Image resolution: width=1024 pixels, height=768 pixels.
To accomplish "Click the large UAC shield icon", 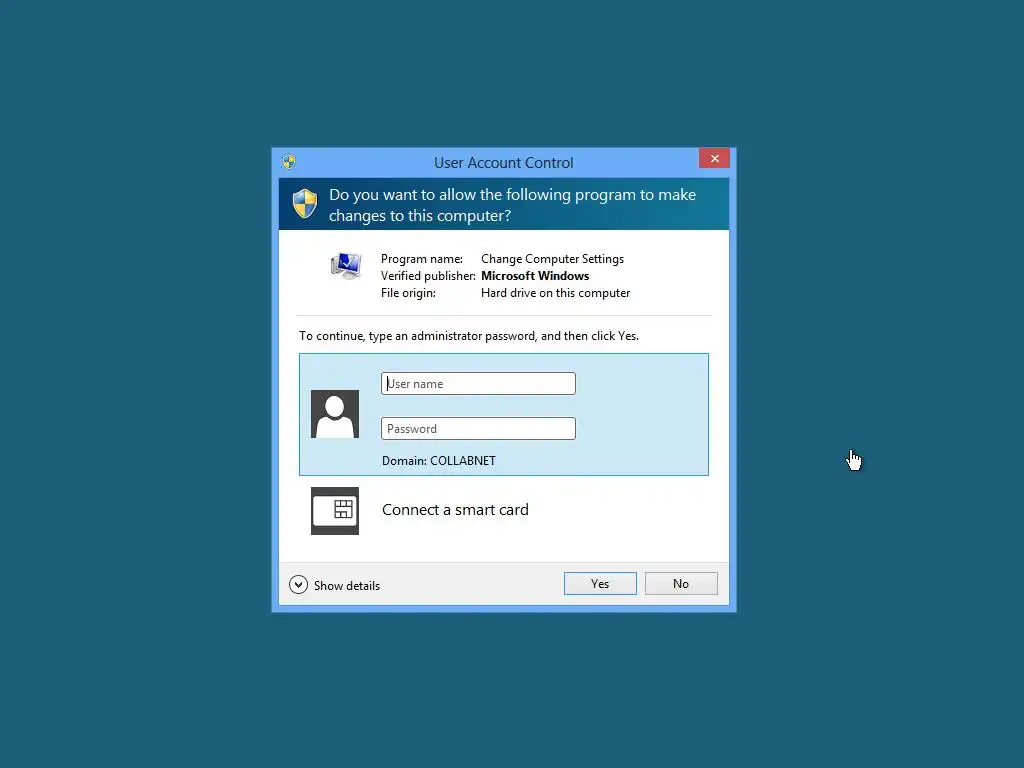I will coord(305,204).
